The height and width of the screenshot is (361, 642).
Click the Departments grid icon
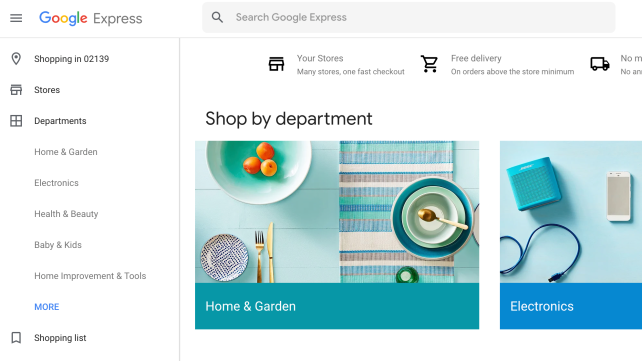coord(16,121)
